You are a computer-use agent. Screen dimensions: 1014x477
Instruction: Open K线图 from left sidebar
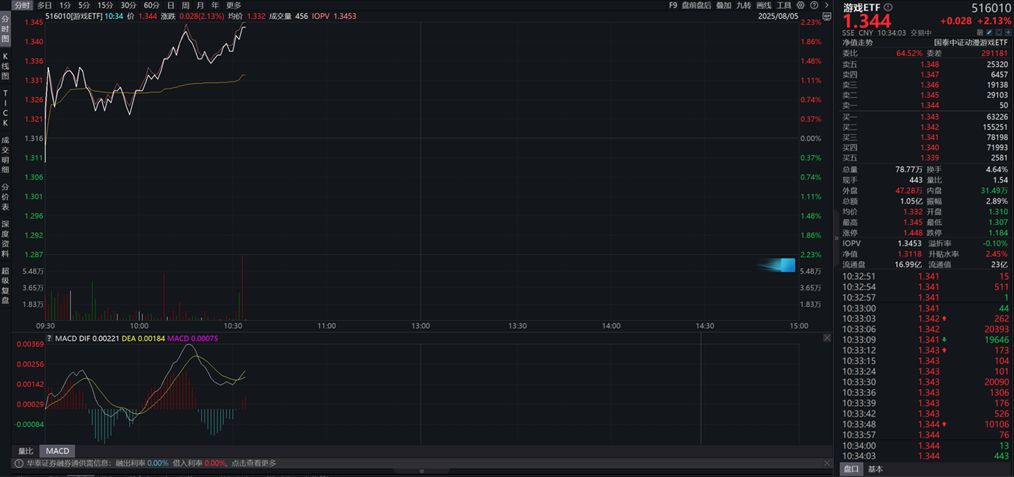coord(5,66)
